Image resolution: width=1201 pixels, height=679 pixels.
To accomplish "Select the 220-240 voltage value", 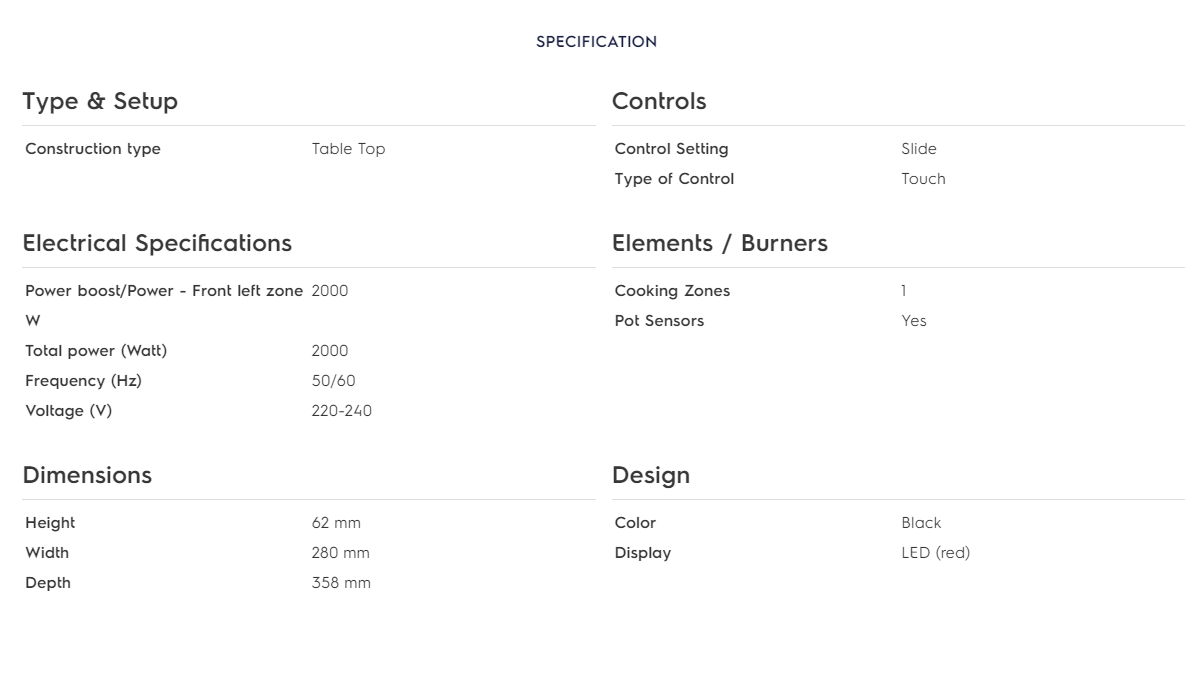I will pos(341,411).
